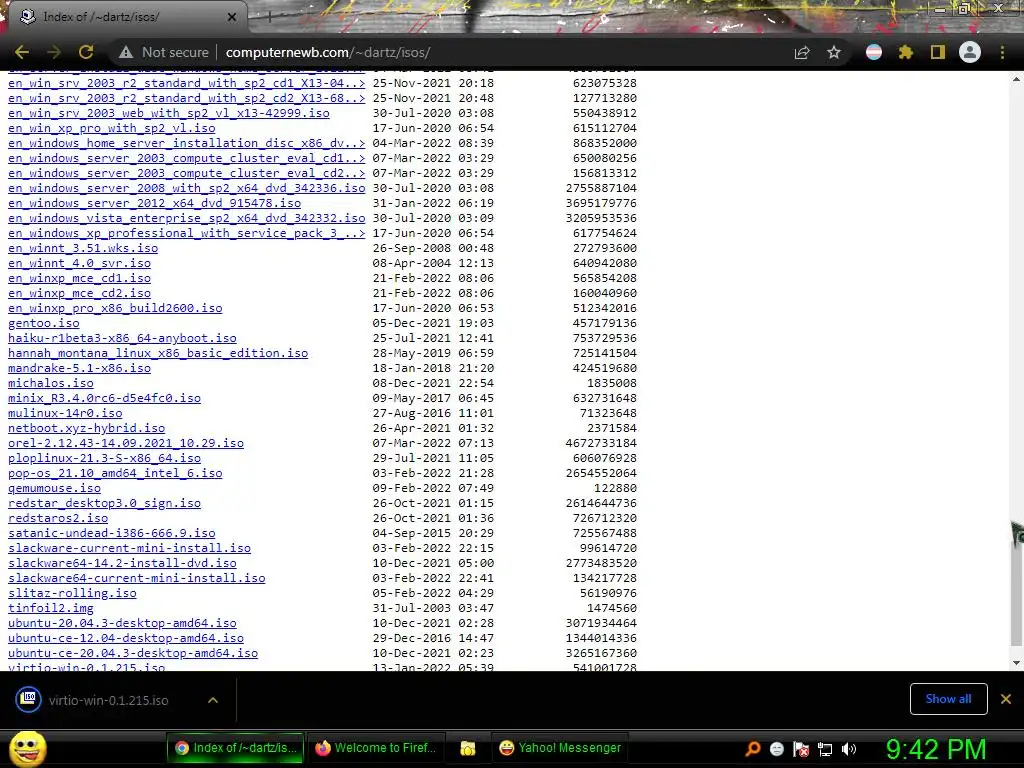Reload the current page
1024x768 pixels.
(x=86, y=52)
